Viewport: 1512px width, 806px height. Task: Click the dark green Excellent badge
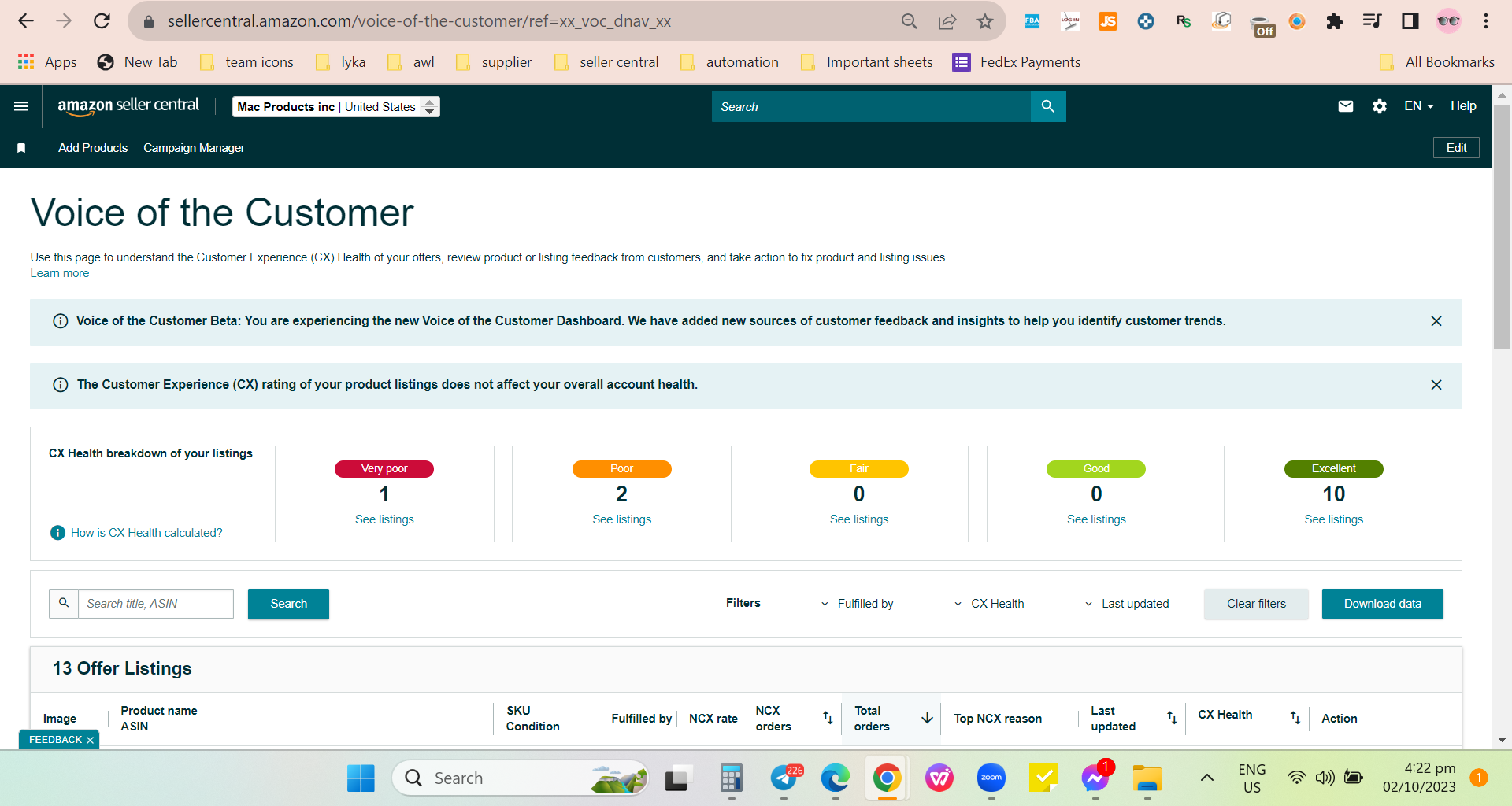[x=1334, y=469]
